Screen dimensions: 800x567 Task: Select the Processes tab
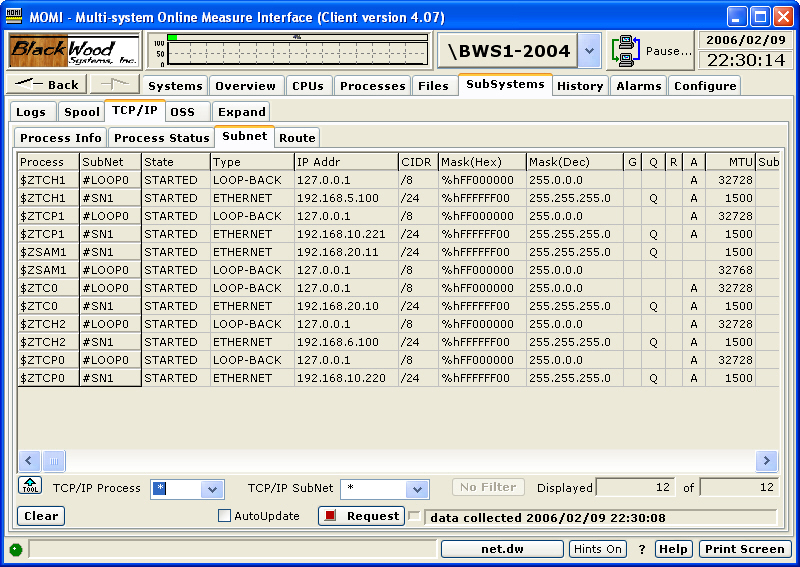tap(372, 86)
